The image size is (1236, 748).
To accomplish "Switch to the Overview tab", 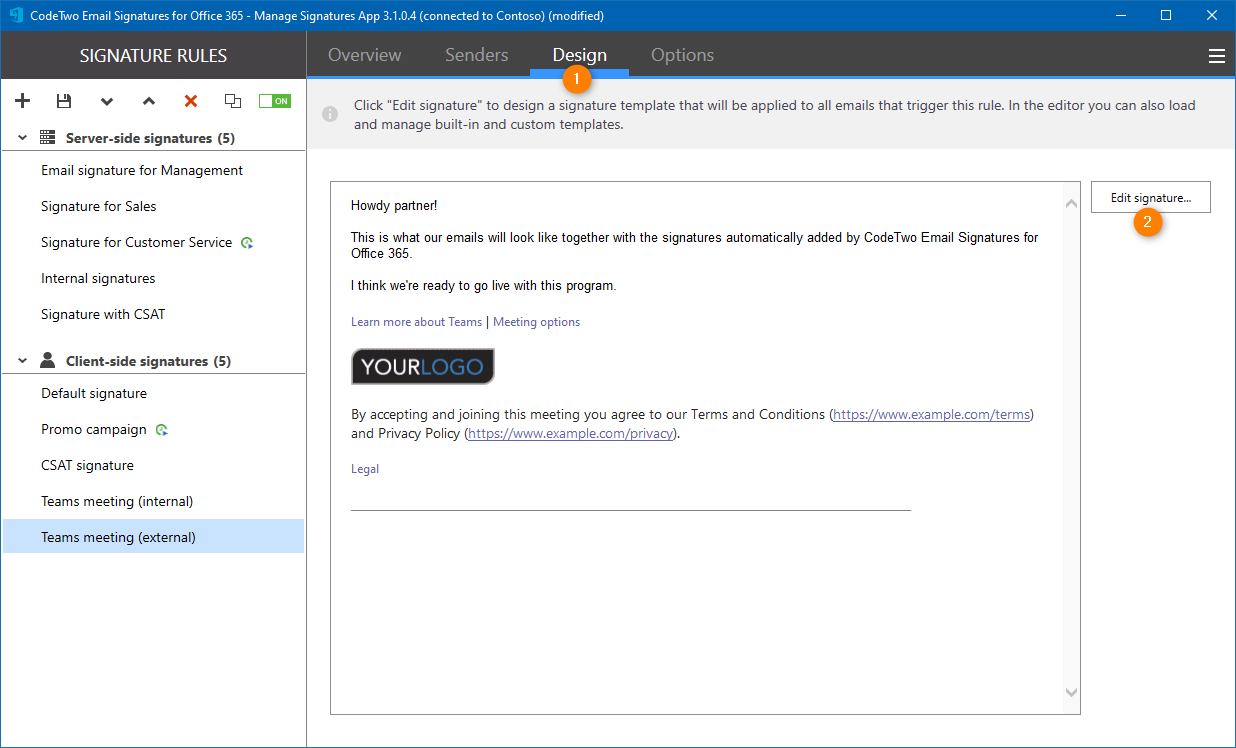I will pyautogui.click(x=365, y=55).
